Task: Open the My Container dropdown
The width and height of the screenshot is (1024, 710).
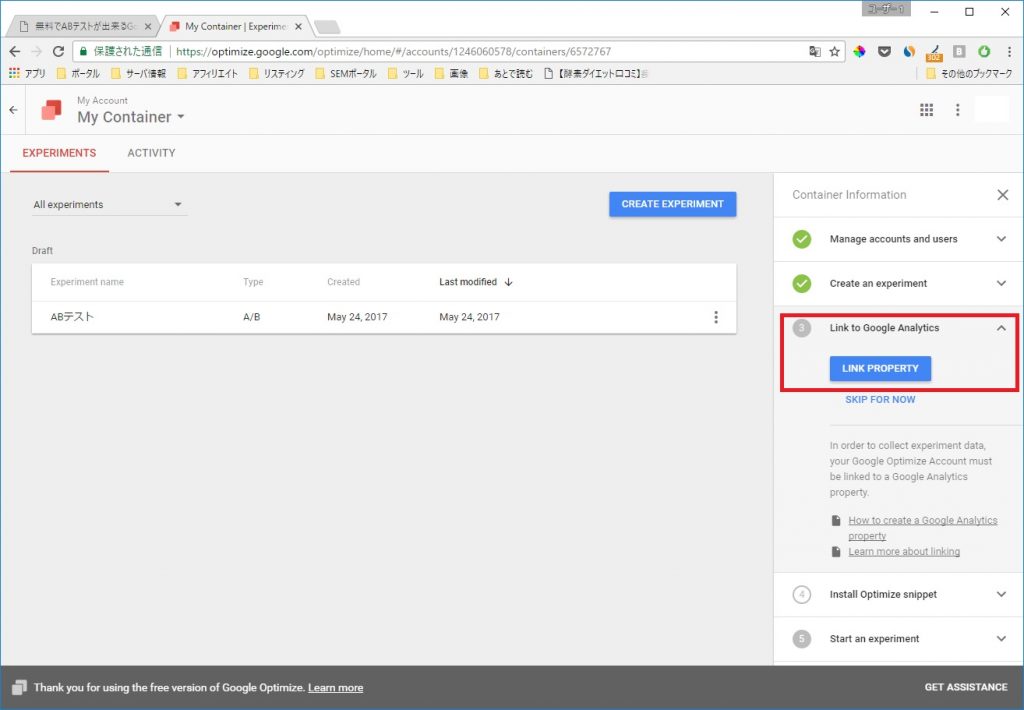Action: coord(131,117)
